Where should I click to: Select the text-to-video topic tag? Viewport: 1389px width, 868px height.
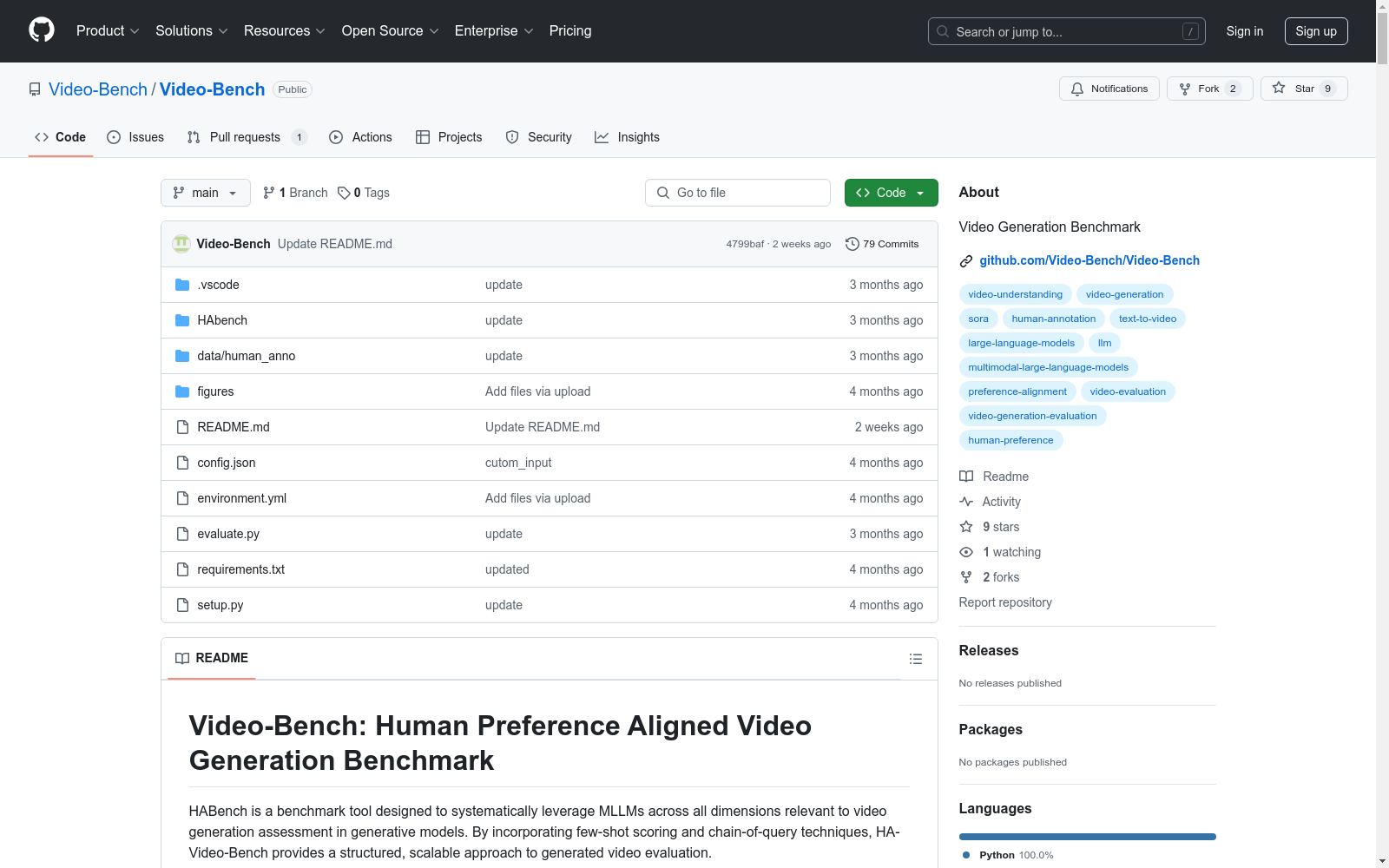(x=1148, y=319)
